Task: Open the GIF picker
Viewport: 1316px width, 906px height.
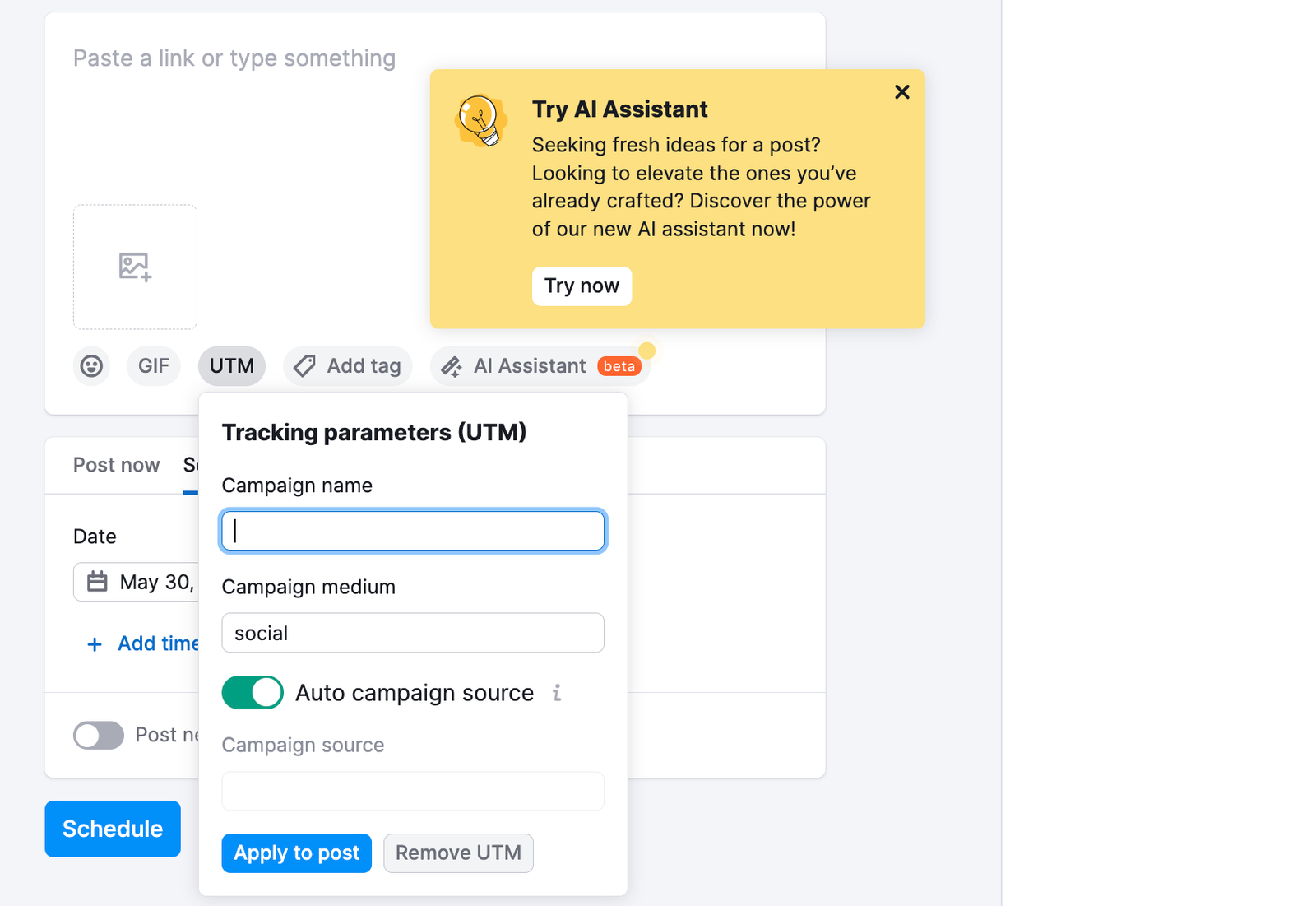Action: [x=154, y=366]
